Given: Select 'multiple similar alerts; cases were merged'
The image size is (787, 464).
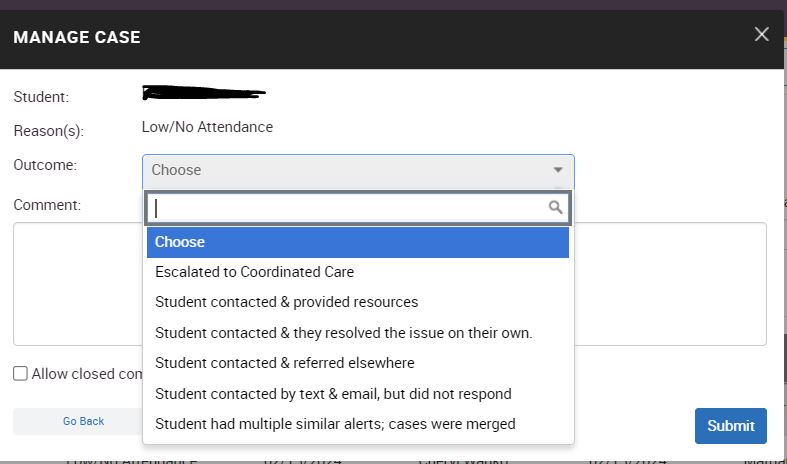Looking at the screenshot, I should [335, 424].
